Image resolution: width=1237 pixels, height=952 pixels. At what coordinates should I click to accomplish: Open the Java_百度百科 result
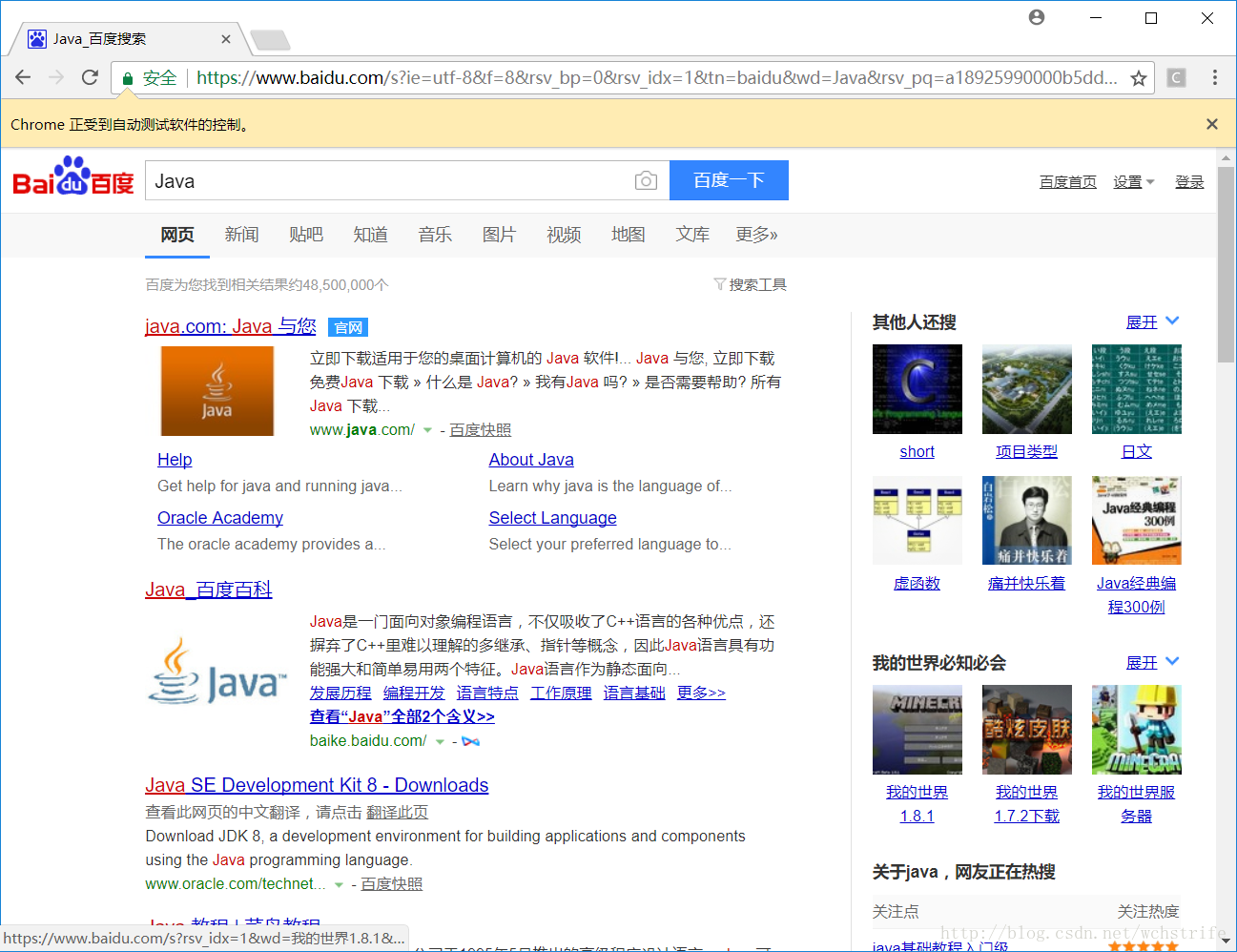coord(209,590)
